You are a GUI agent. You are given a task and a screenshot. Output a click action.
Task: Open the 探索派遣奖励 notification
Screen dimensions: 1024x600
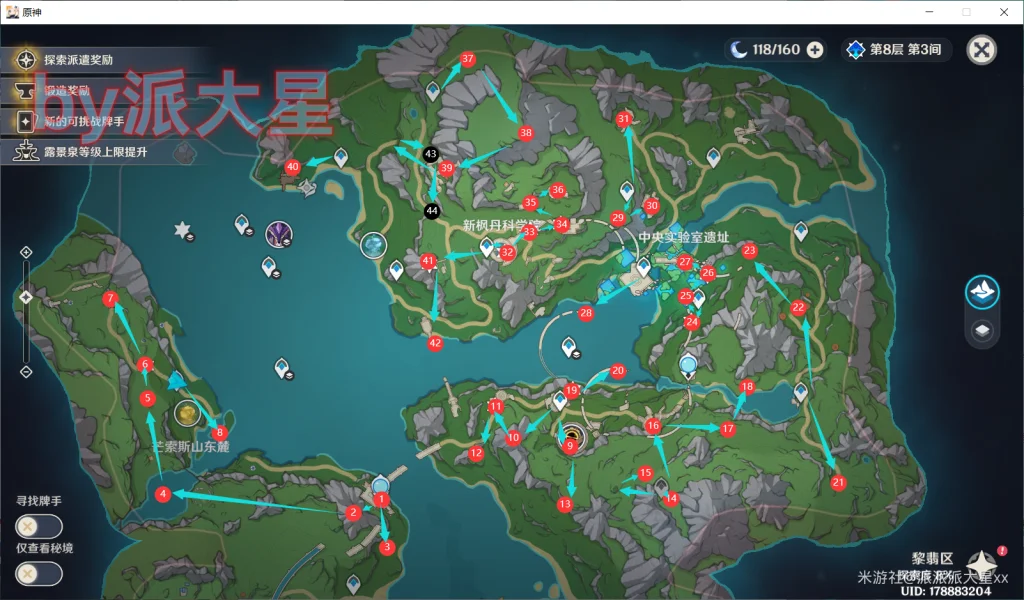(x=80, y=60)
